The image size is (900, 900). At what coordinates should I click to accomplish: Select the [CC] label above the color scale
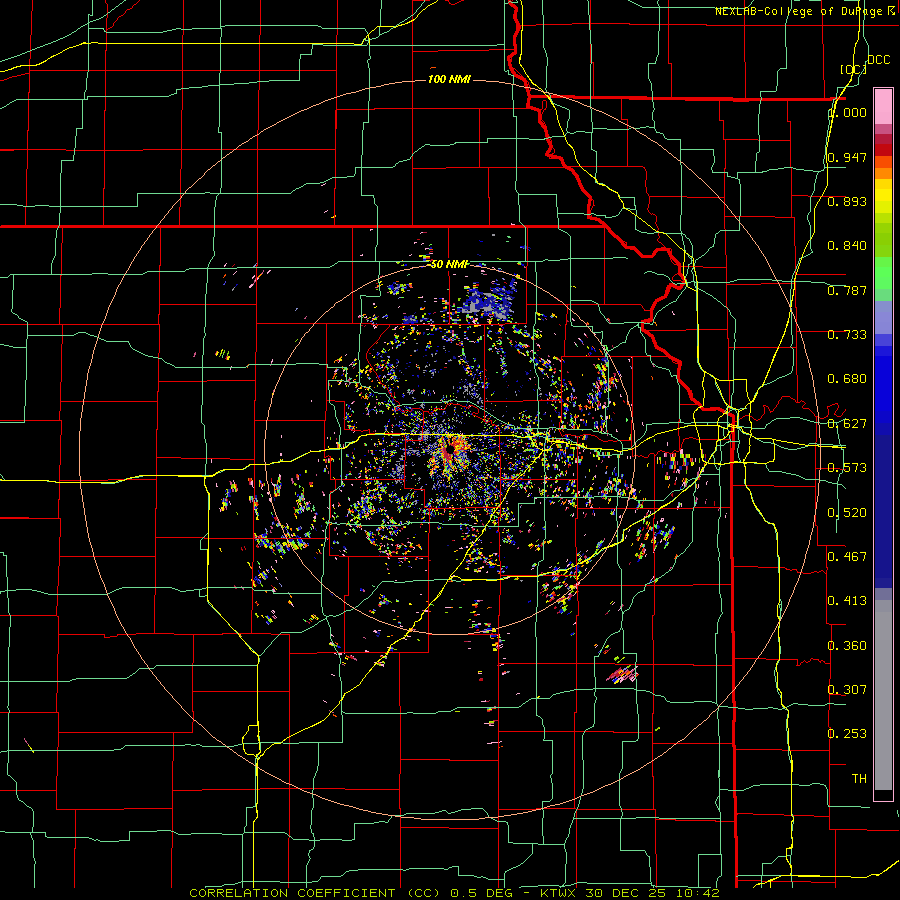pos(853,69)
